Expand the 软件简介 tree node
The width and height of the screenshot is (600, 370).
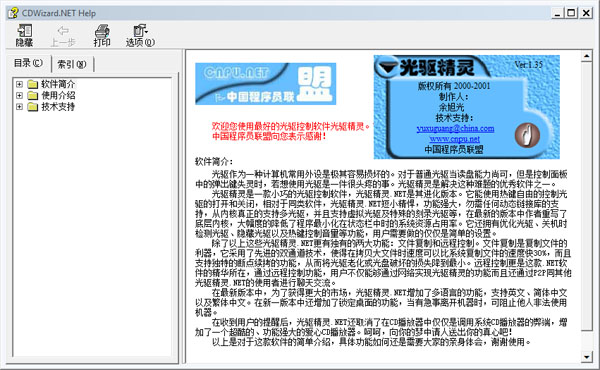[x=19, y=84]
